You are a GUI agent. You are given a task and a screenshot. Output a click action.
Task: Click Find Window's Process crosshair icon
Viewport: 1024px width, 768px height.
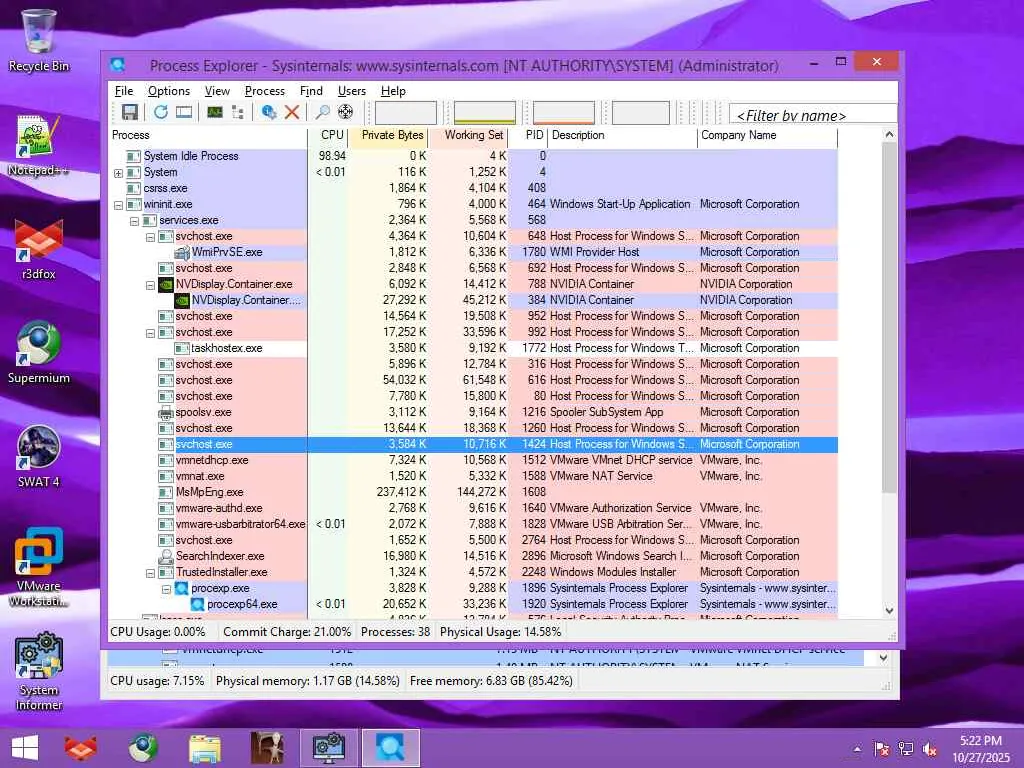345,112
